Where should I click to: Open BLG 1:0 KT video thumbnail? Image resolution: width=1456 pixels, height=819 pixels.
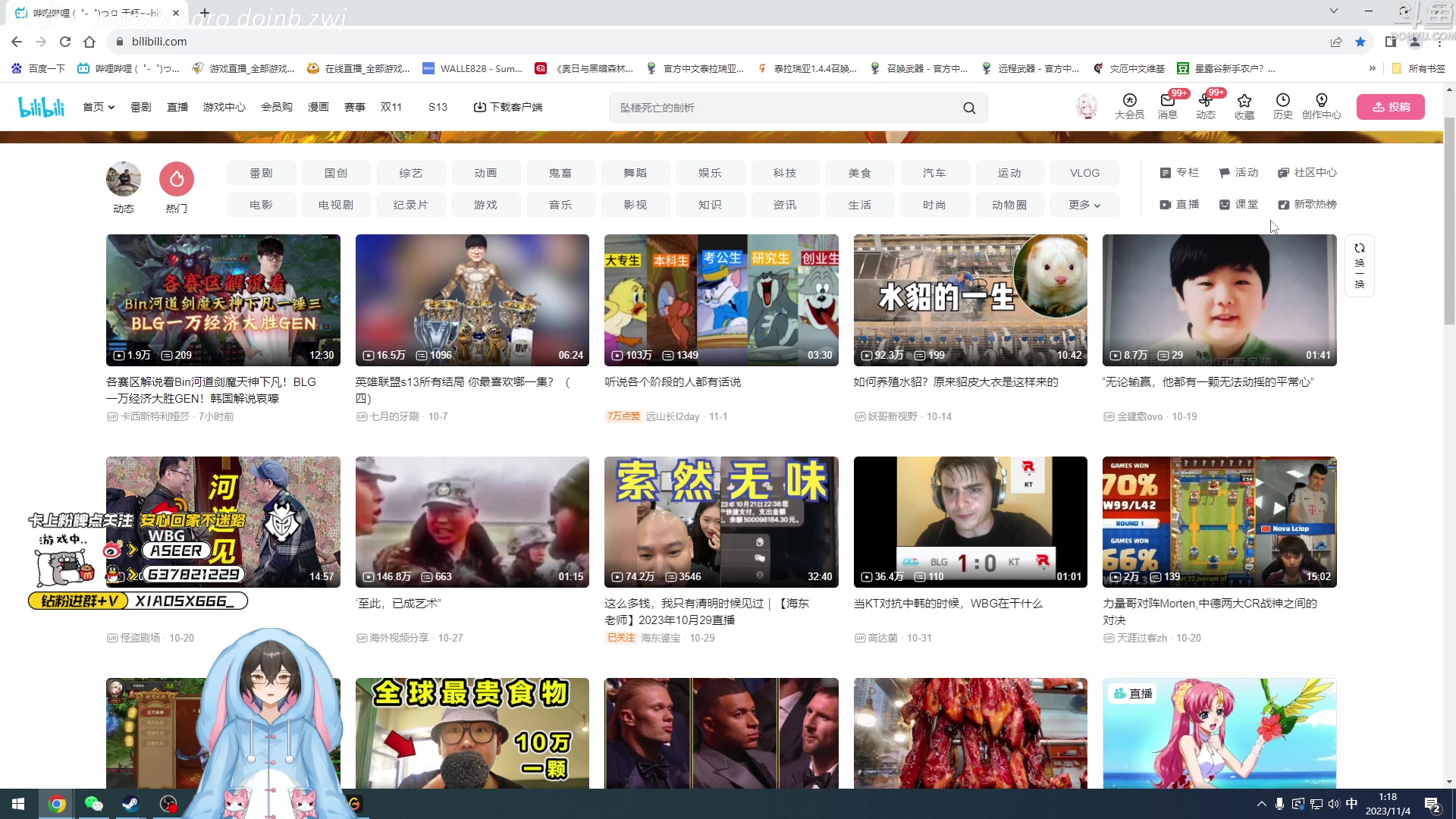click(x=970, y=522)
